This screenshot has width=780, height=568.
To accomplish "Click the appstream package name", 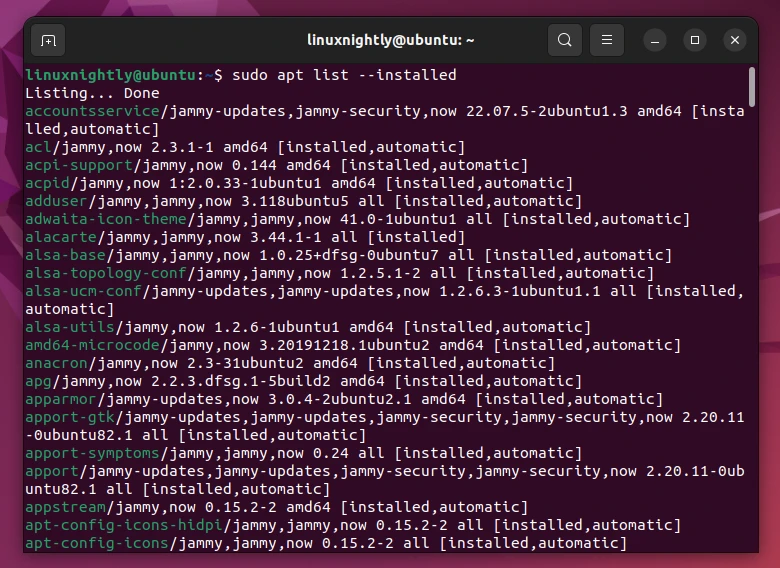I will pyautogui.click(x=65, y=507).
